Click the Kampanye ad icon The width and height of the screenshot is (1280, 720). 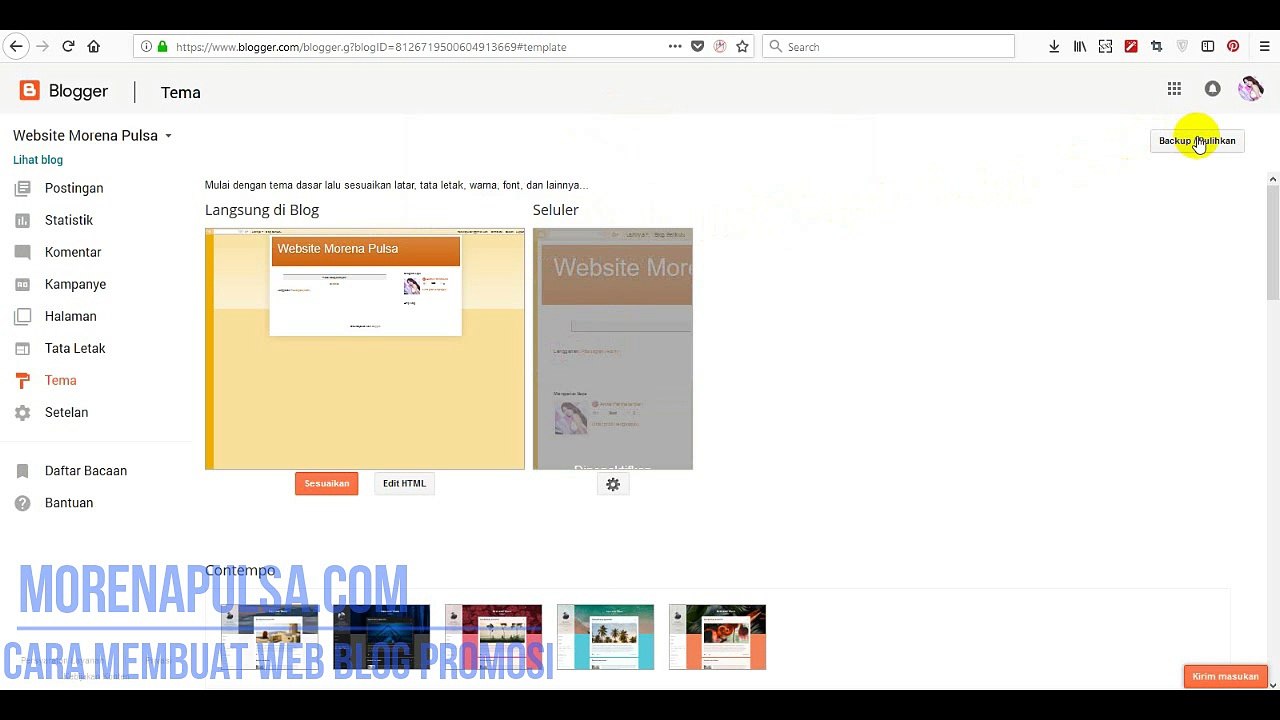pyautogui.click(x=23, y=284)
